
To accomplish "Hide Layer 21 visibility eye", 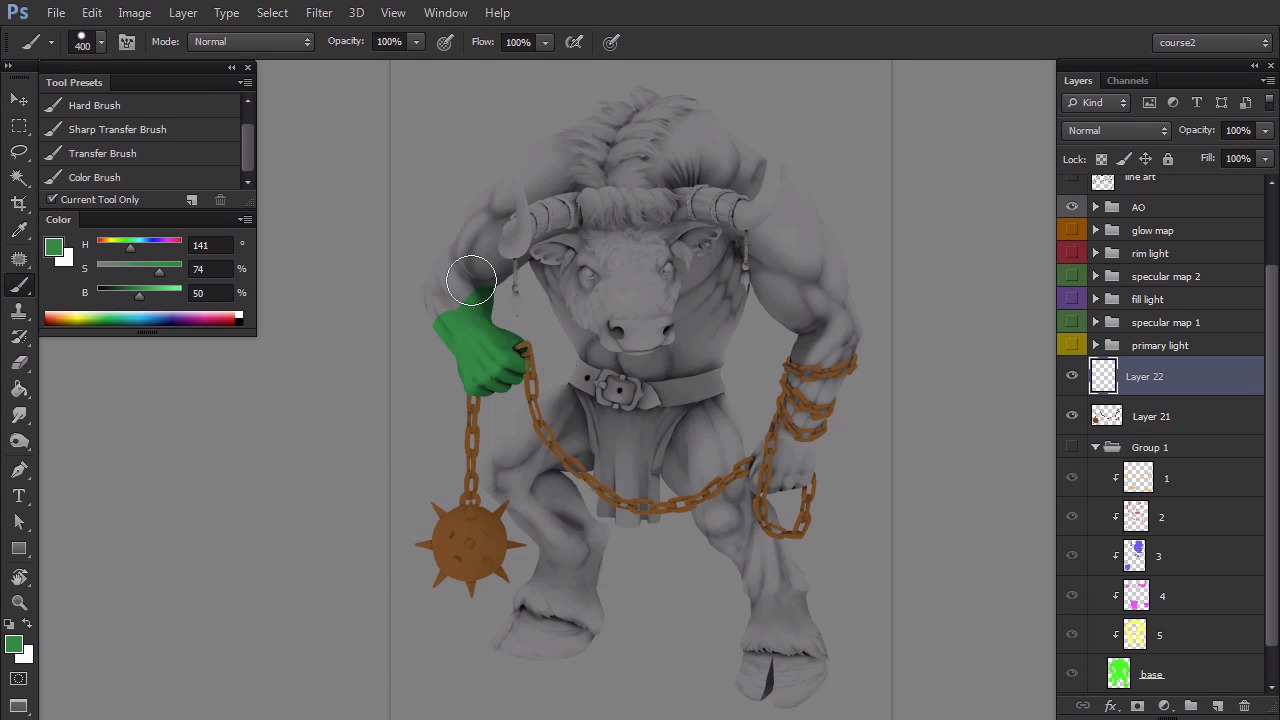I will click(x=1072, y=416).
